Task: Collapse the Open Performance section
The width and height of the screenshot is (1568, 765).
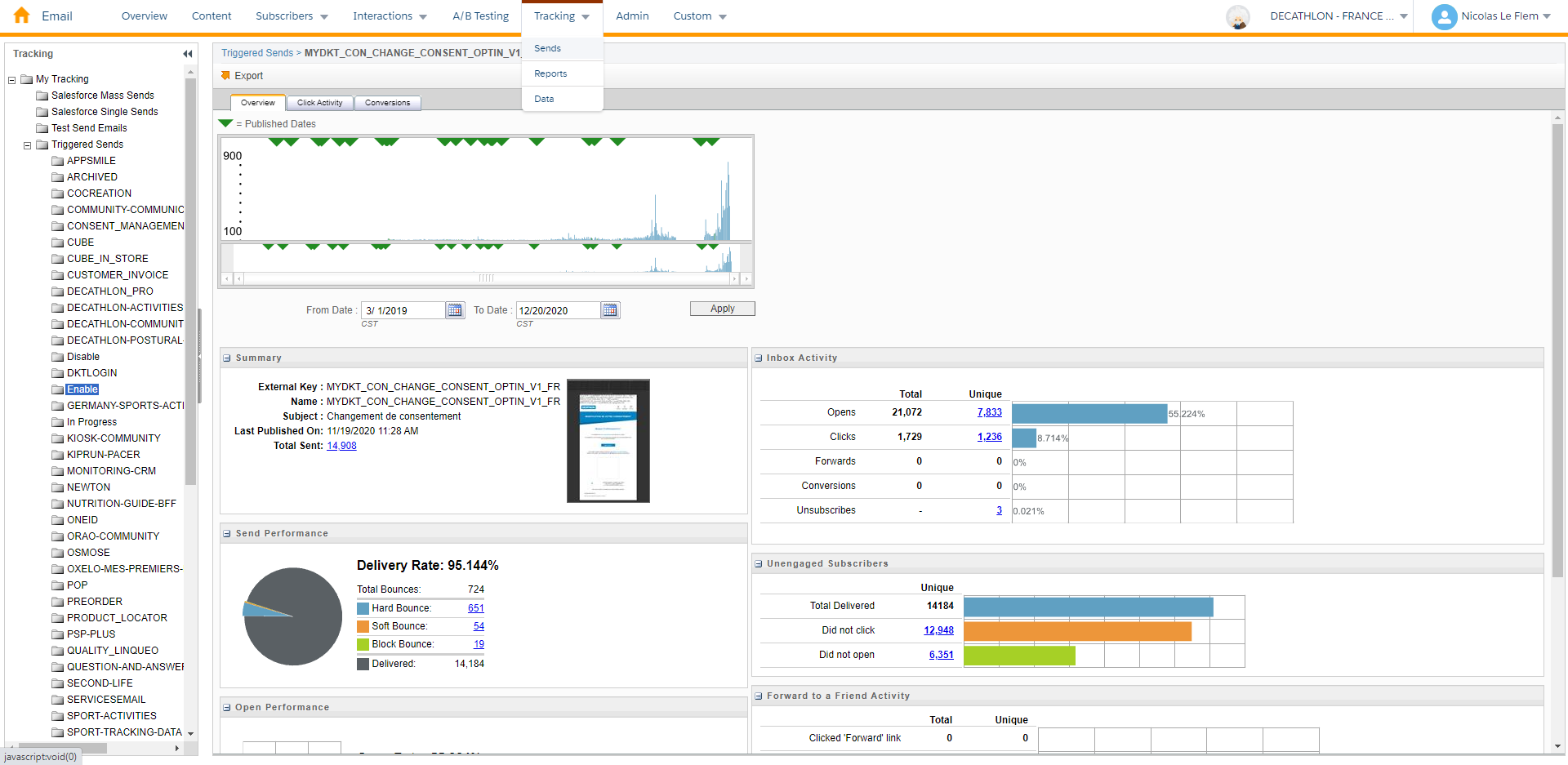Action: 227,708
